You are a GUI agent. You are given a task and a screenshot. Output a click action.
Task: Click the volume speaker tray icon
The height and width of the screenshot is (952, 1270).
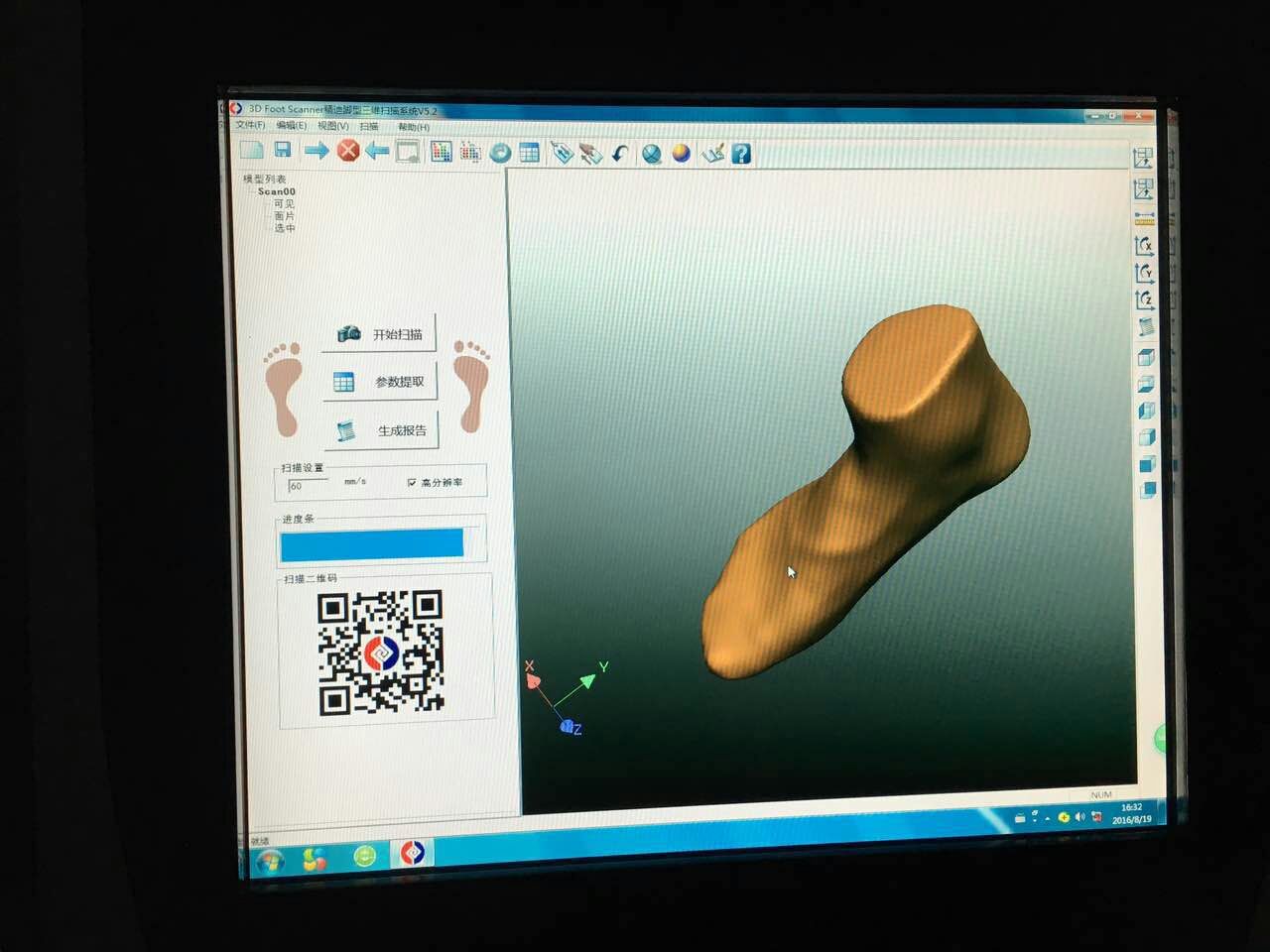tap(1079, 817)
